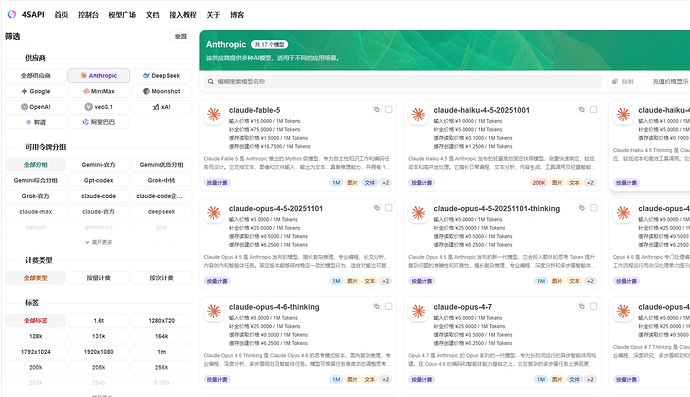Tick the checkbox on the claude-haiku-4-5-20251001 card
Screen dimensions: 690x397
(x=593, y=110)
